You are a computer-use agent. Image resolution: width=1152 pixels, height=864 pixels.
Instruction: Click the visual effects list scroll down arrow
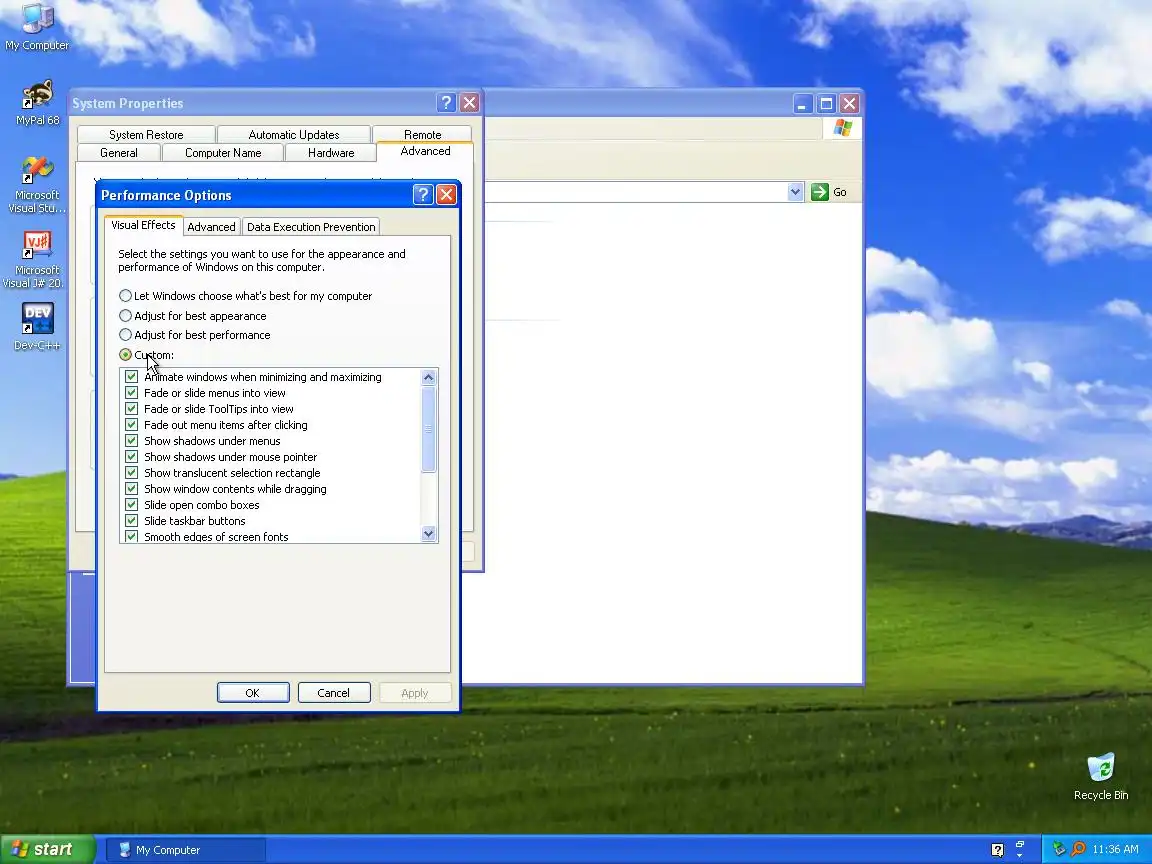(x=429, y=534)
